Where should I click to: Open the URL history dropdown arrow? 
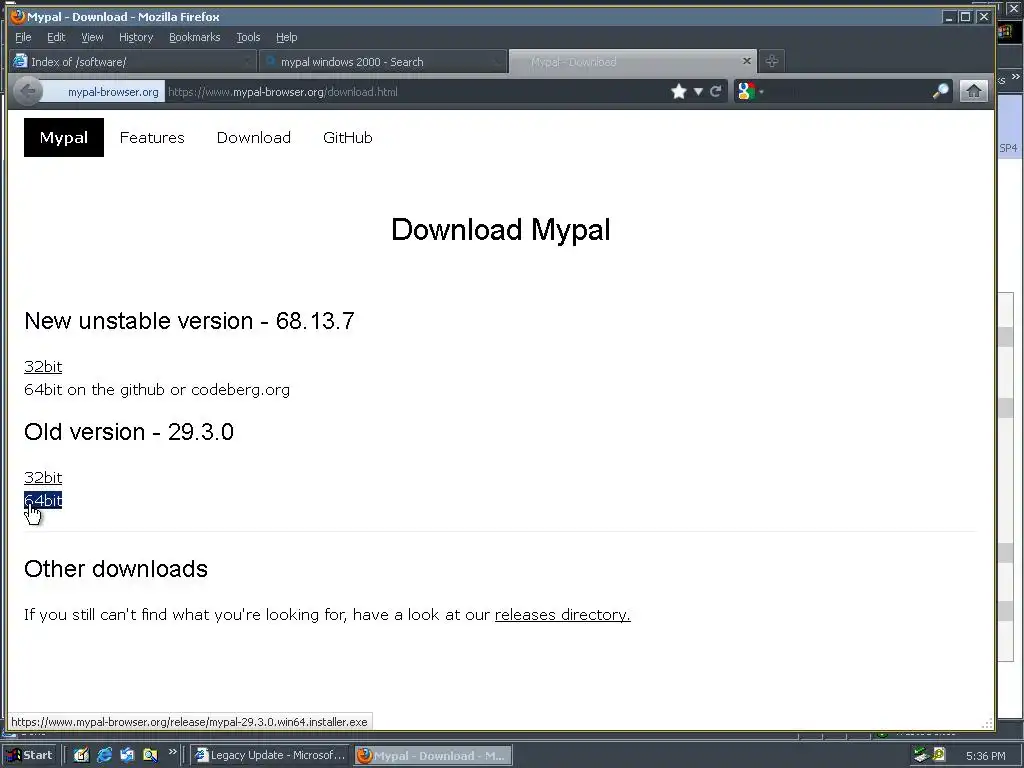coord(698,91)
